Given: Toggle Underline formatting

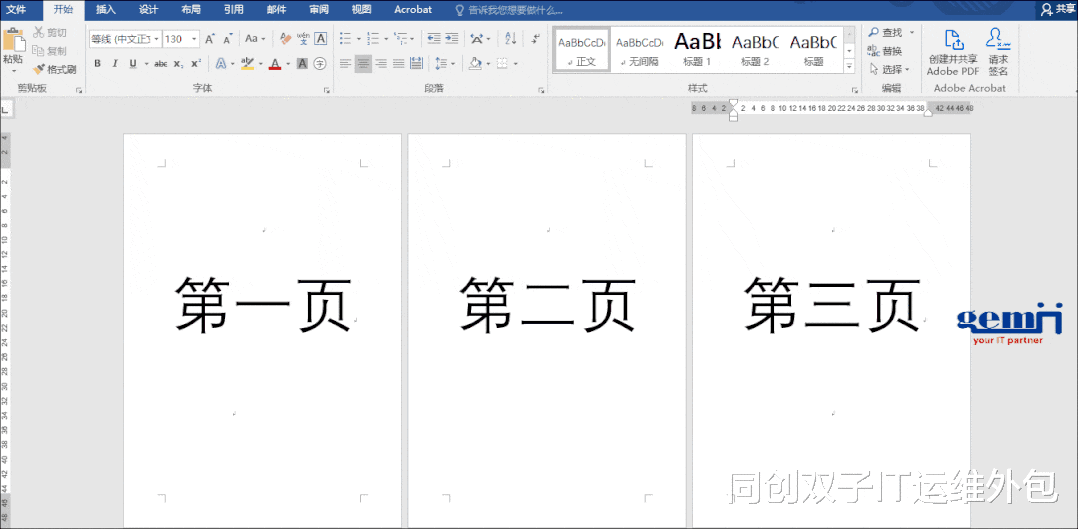Looking at the screenshot, I should tap(132, 63).
